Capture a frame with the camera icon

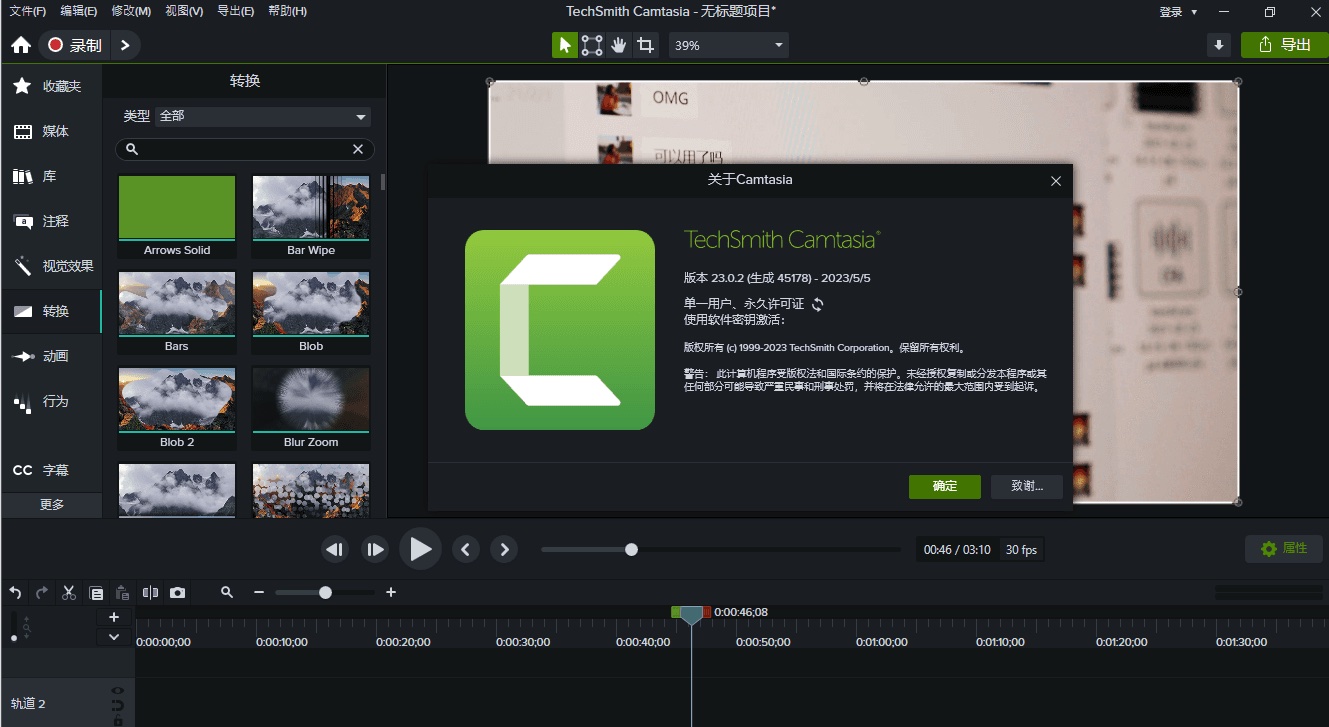(x=178, y=592)
